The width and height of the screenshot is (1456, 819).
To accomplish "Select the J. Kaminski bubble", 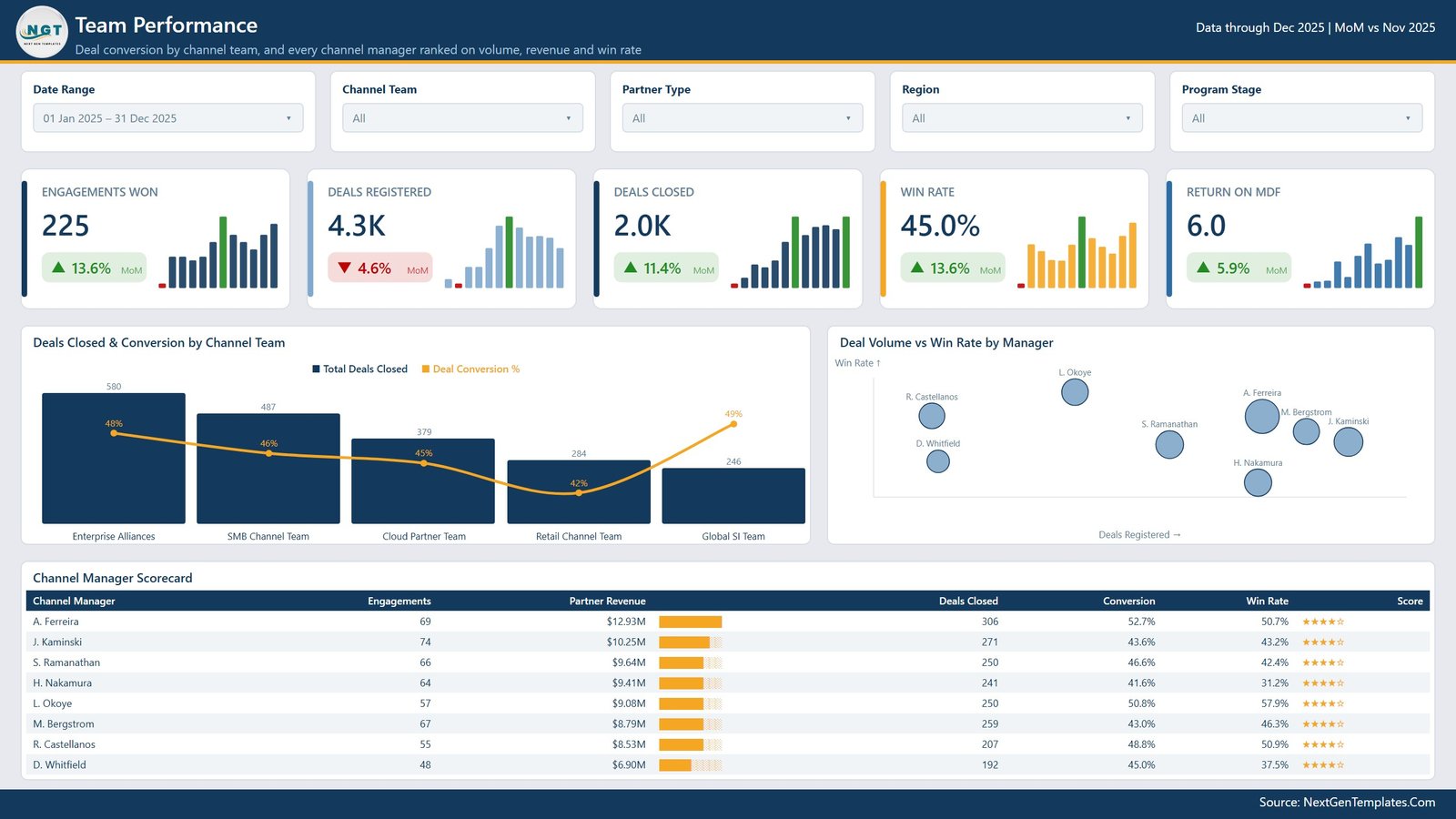I will pos(1349,441).
